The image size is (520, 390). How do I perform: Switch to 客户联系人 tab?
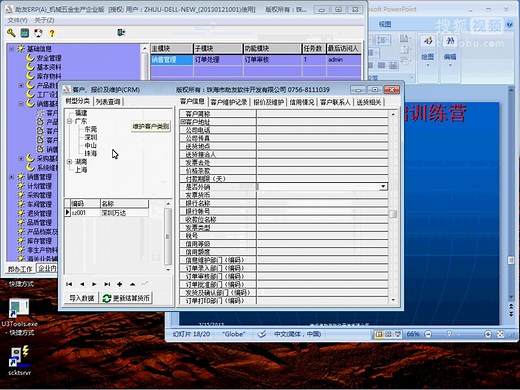tap(335, 102)
